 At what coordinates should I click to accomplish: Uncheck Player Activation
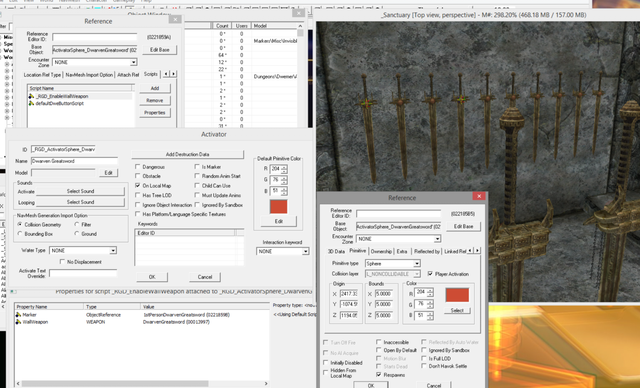430,274
